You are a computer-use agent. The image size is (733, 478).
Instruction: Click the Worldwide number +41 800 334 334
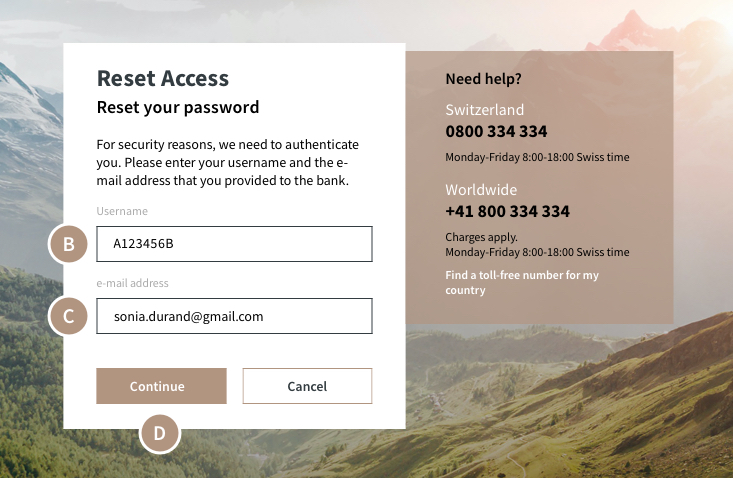(507, 211)
